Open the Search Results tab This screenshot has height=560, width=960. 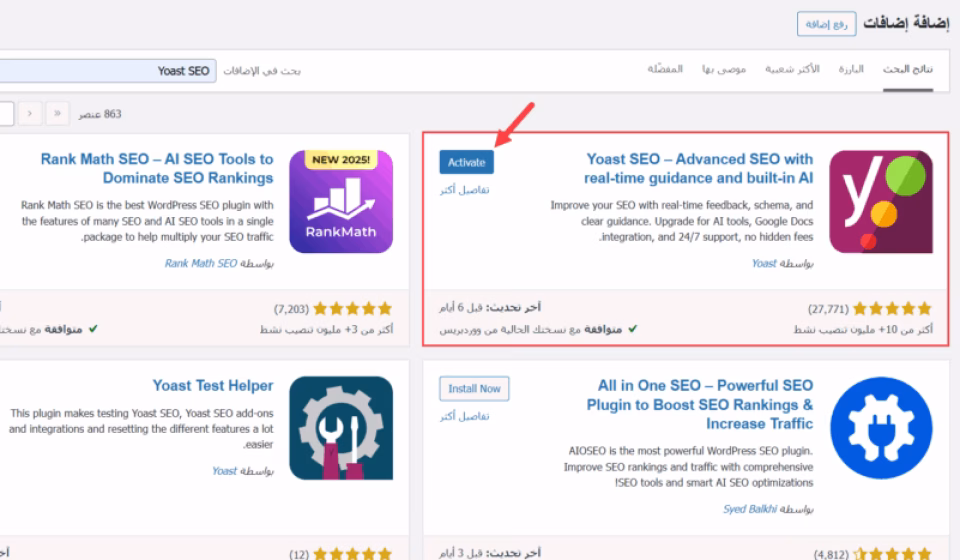point(908,70)
